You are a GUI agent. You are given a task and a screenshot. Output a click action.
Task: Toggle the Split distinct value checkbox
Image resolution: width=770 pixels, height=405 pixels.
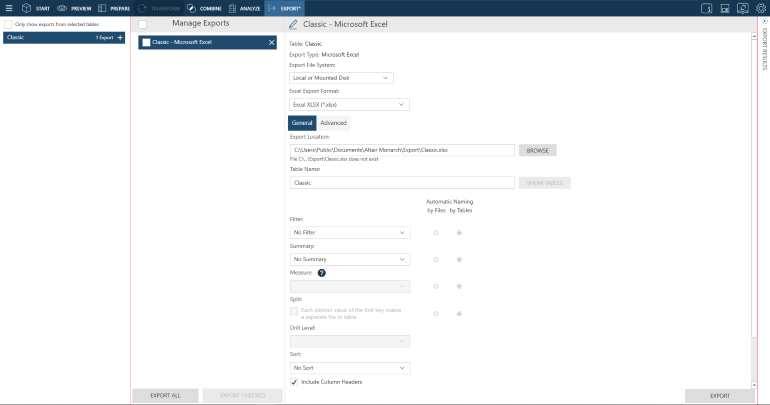294,311
